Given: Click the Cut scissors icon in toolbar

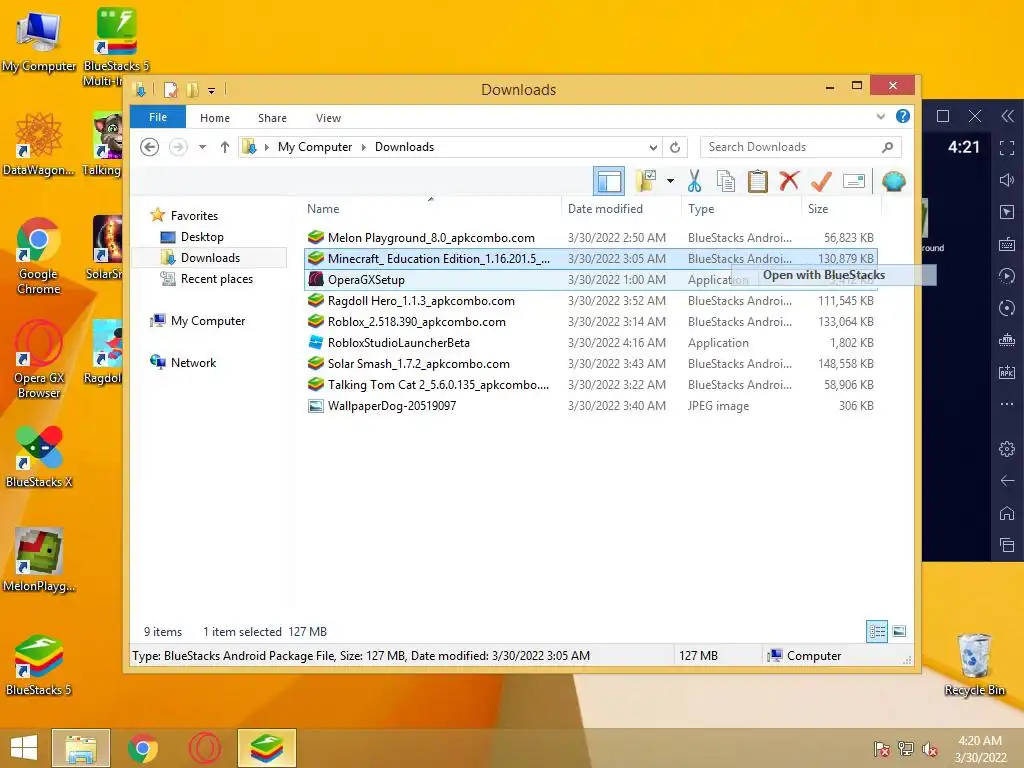Looking at the screenshot, I should [694, 181].
